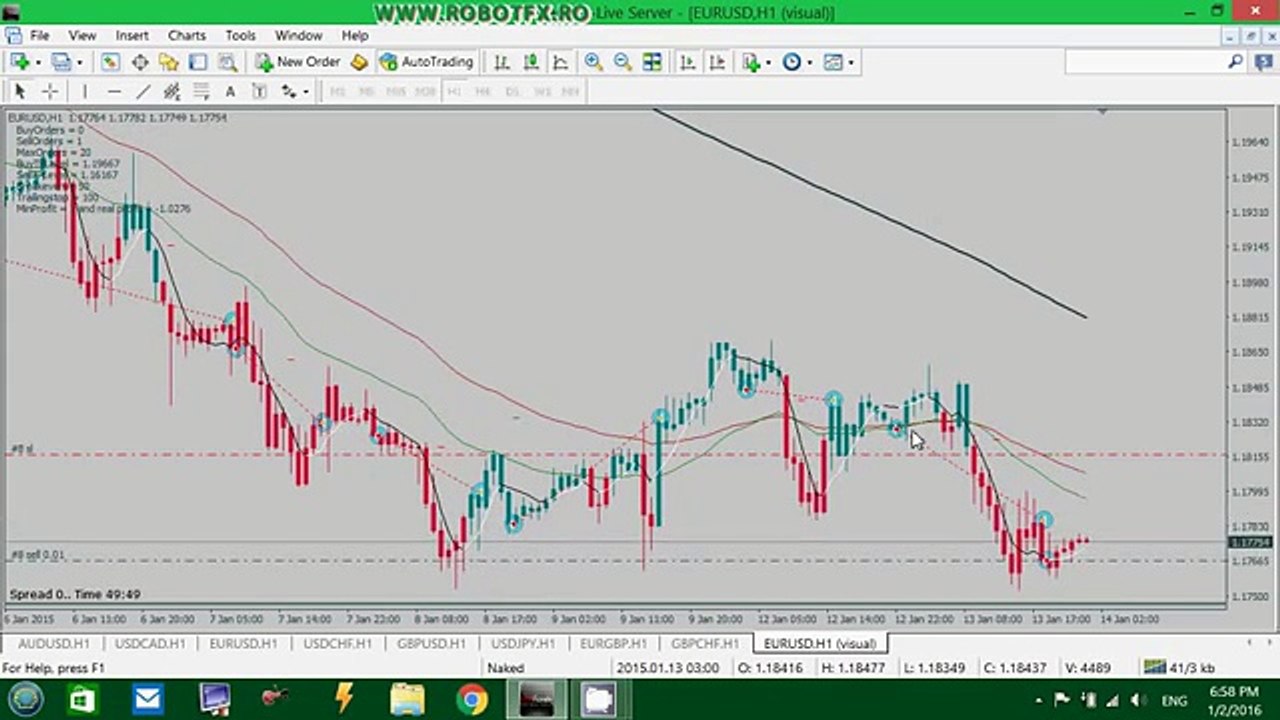Image resolution: width=1280 pixels, height=720 pixels.
Task: Open the File menu
Action: [x=40, y=35]
